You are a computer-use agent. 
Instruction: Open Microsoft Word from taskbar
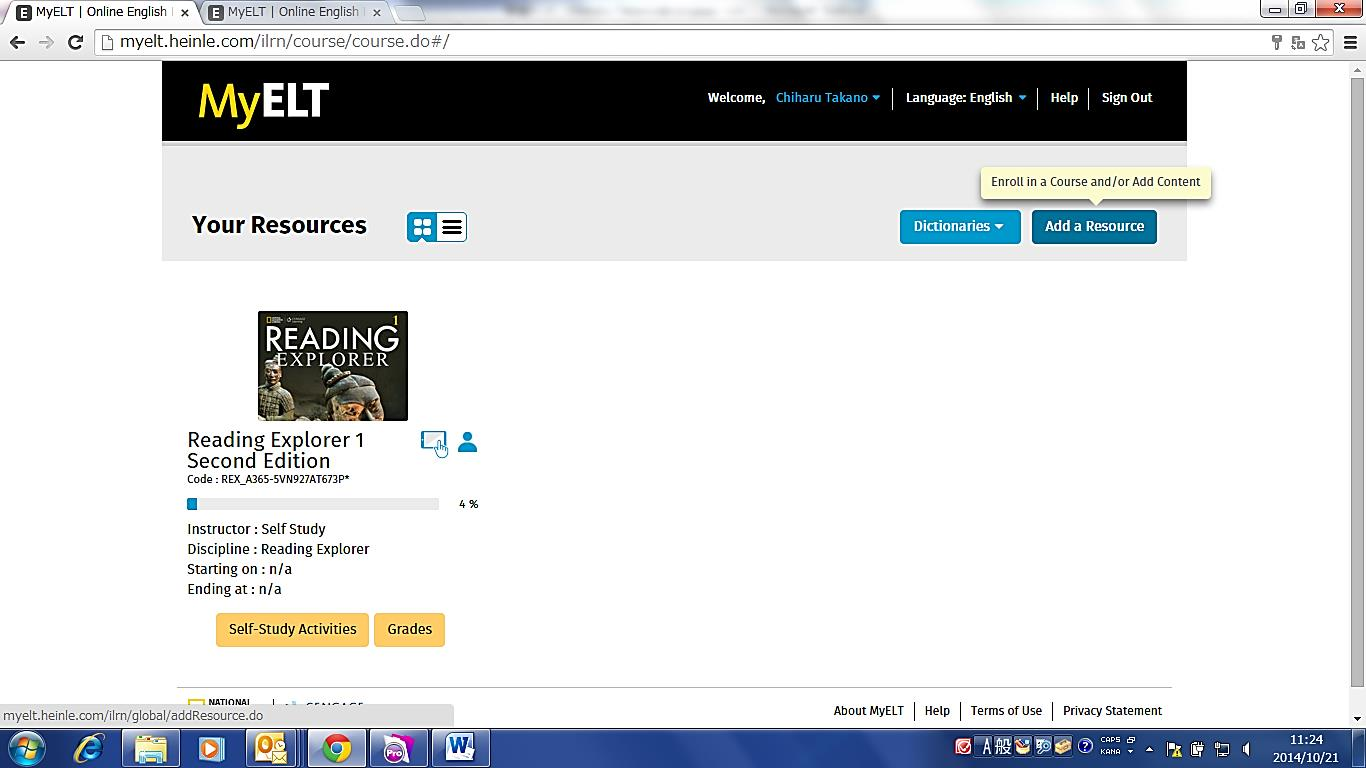coord(460,748)
